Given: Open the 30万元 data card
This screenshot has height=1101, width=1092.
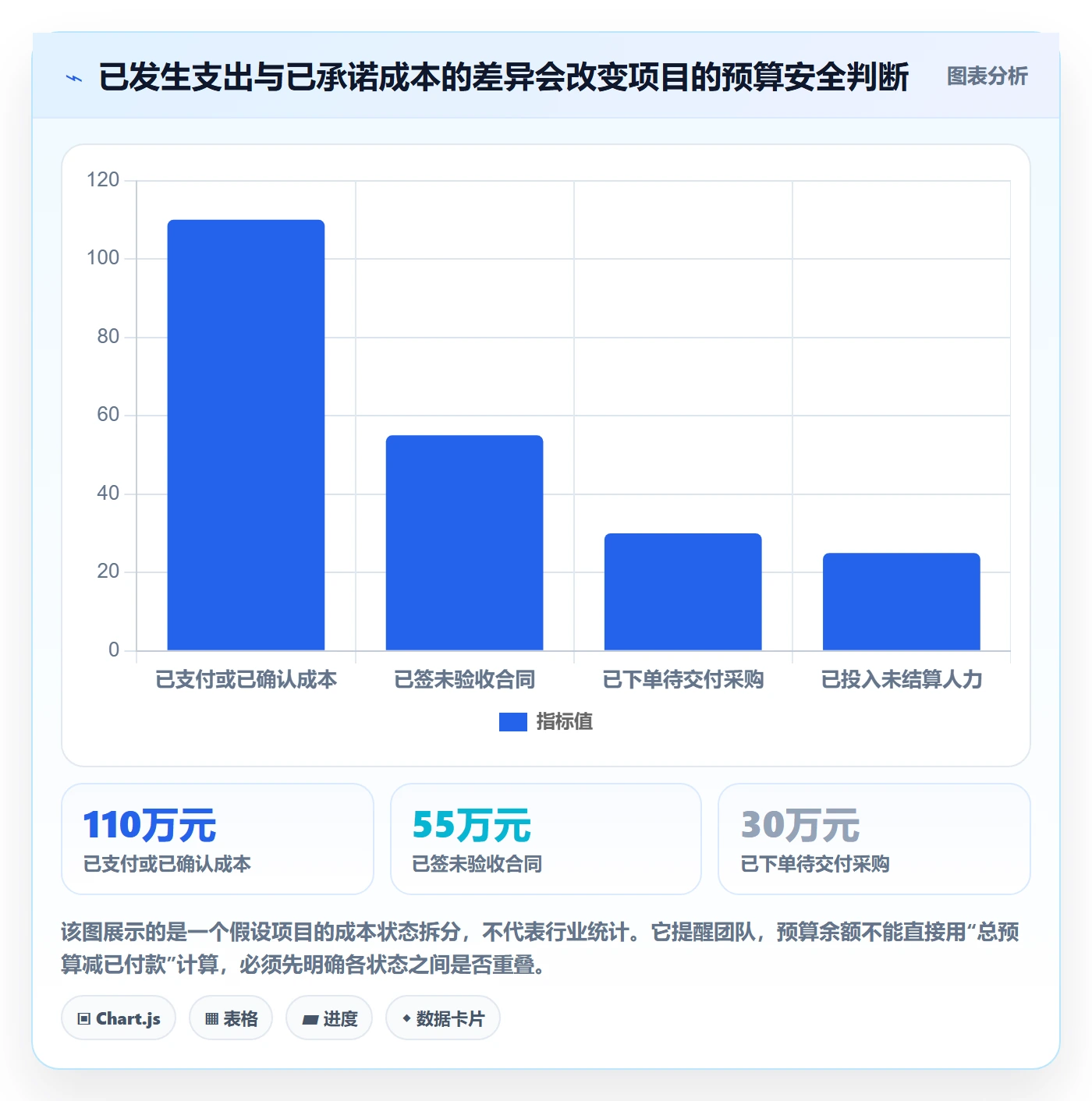Looking at the screenshot, I should pyautogui.click(x=874, y=839).
